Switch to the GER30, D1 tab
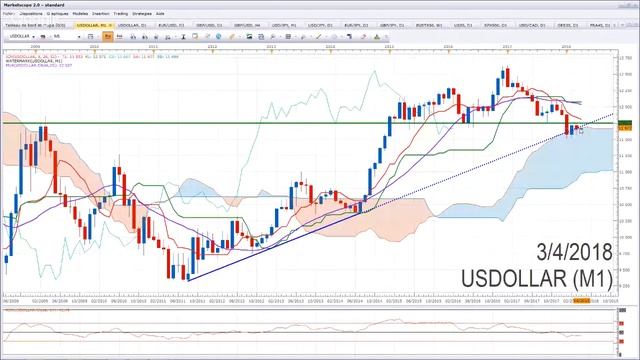 (x=568, y=25)
